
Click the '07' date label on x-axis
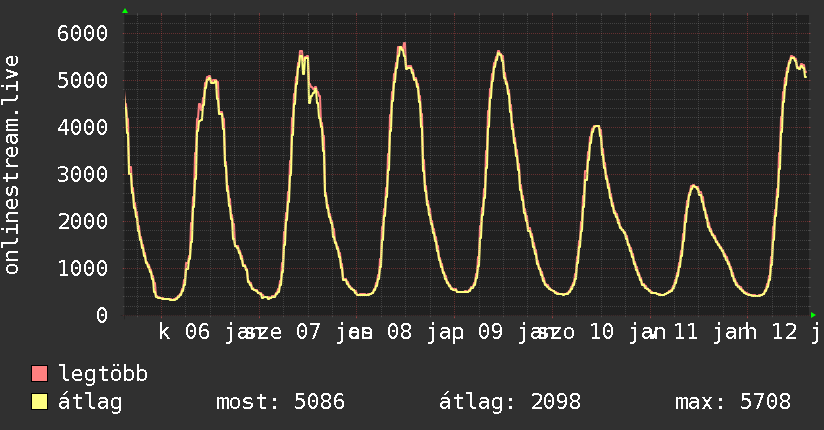point(308,332)
